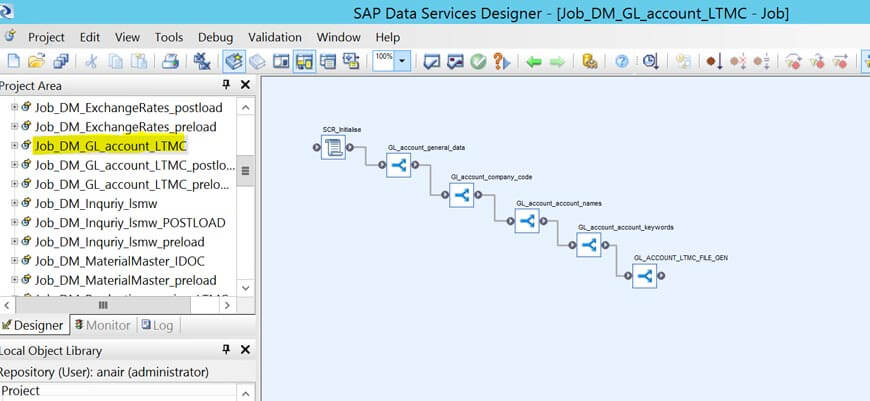Open the View menu
Screen dimensions: 870x401
pos(127,37)
